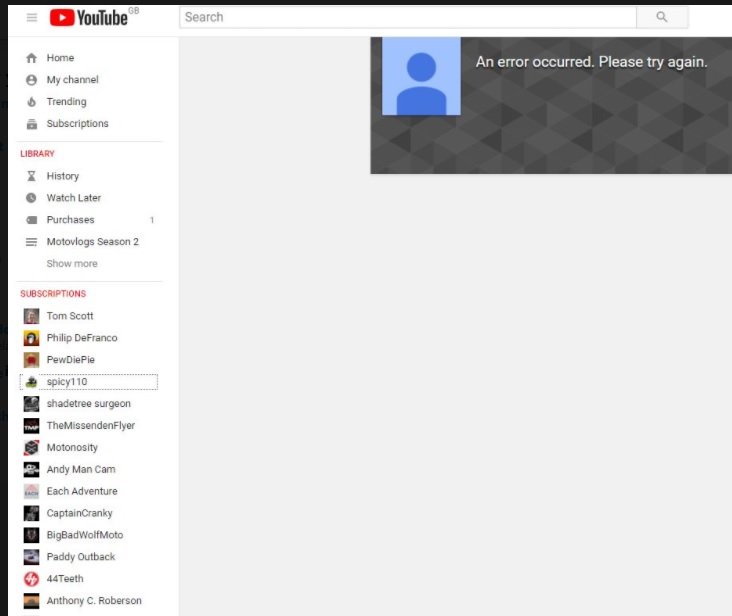
Task: Click the Trending flame icon
Action: click(x=31, y=102)
